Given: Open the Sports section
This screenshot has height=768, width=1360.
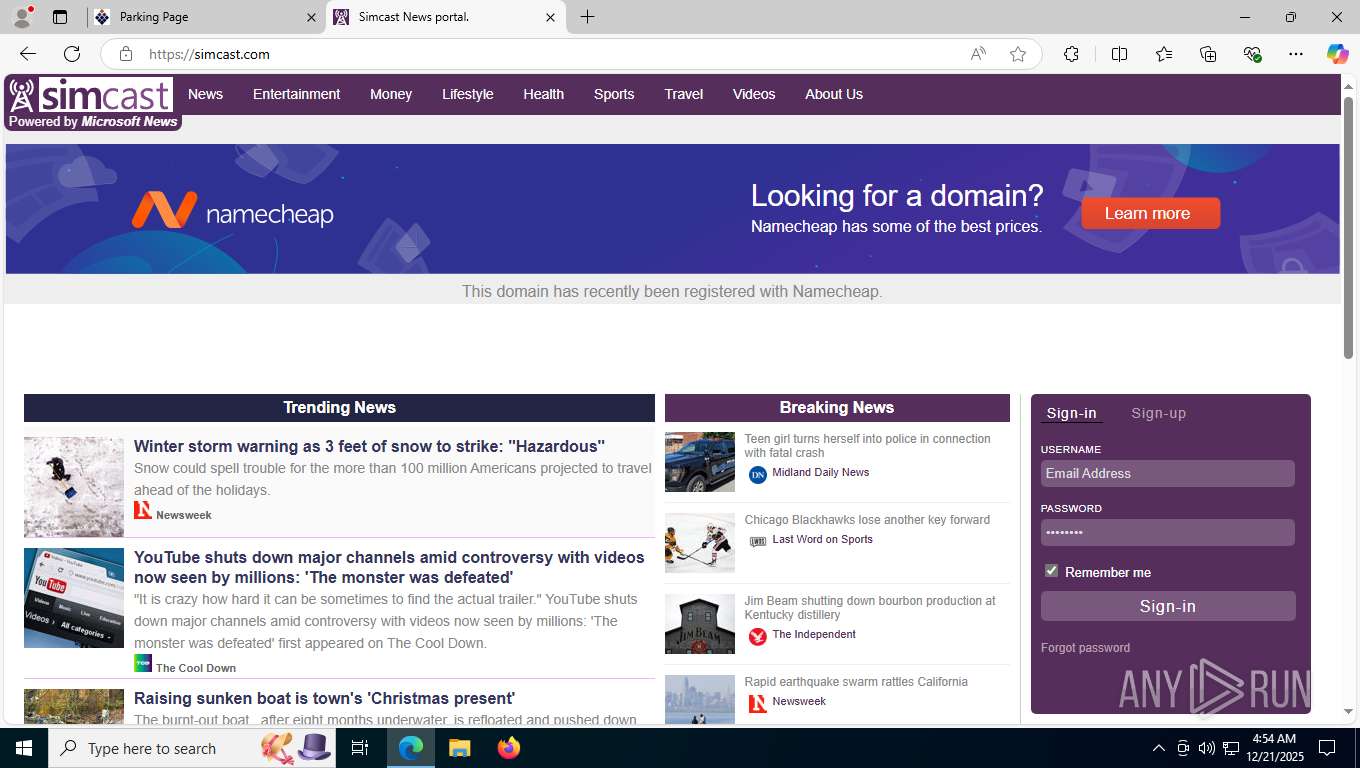Looking at the screenshot, I should tap(614, 94).
